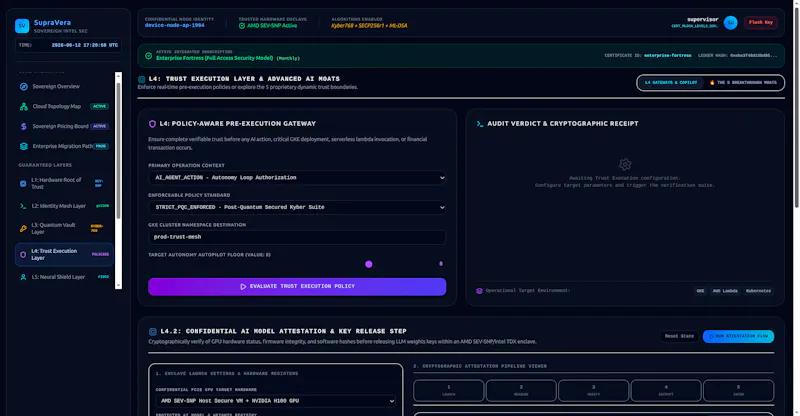Click the Enterprise Migration Path stack icon

pyautogui.click(x=23, y=146)
